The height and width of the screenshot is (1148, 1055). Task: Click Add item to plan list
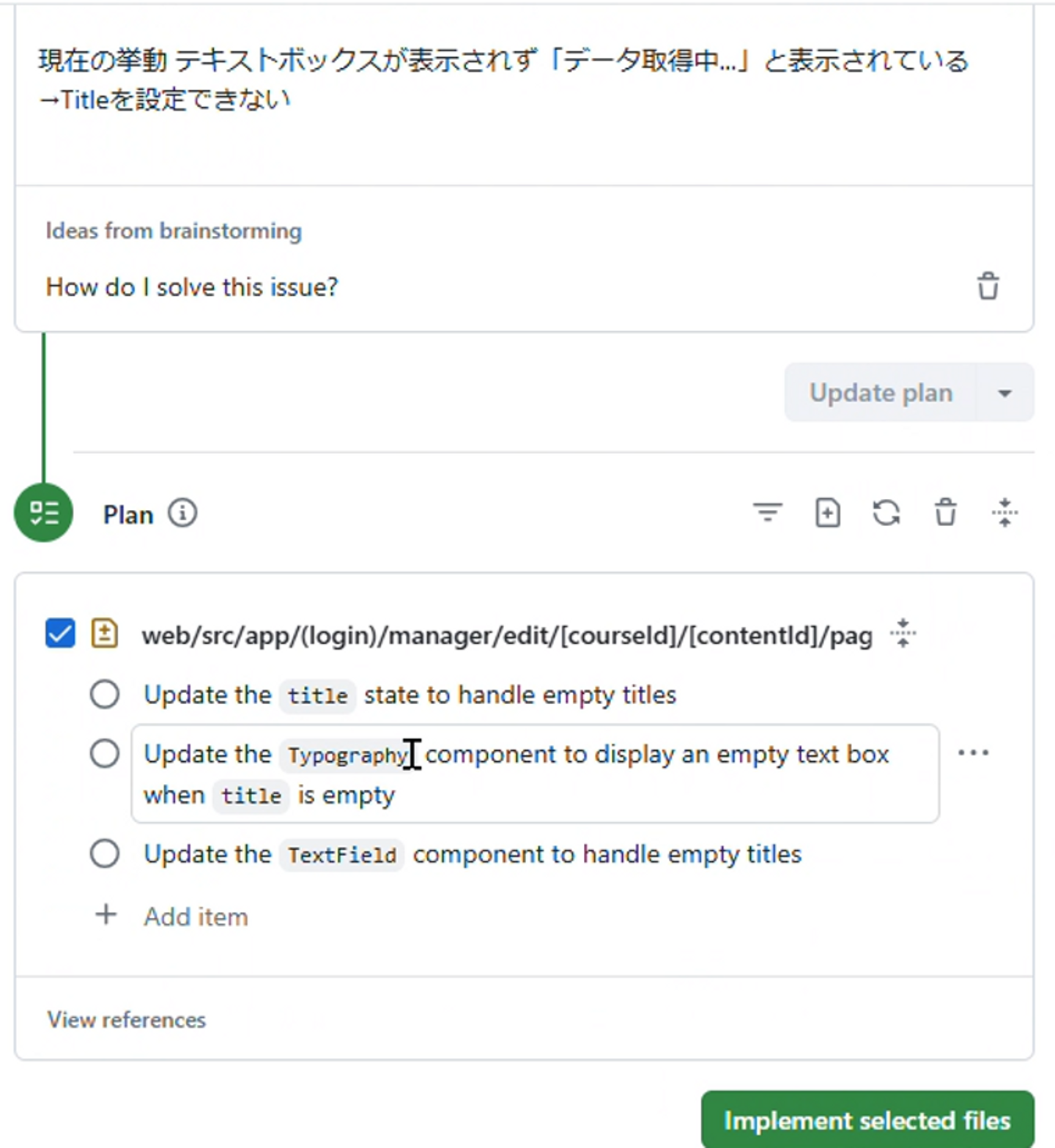click(195, 916)
